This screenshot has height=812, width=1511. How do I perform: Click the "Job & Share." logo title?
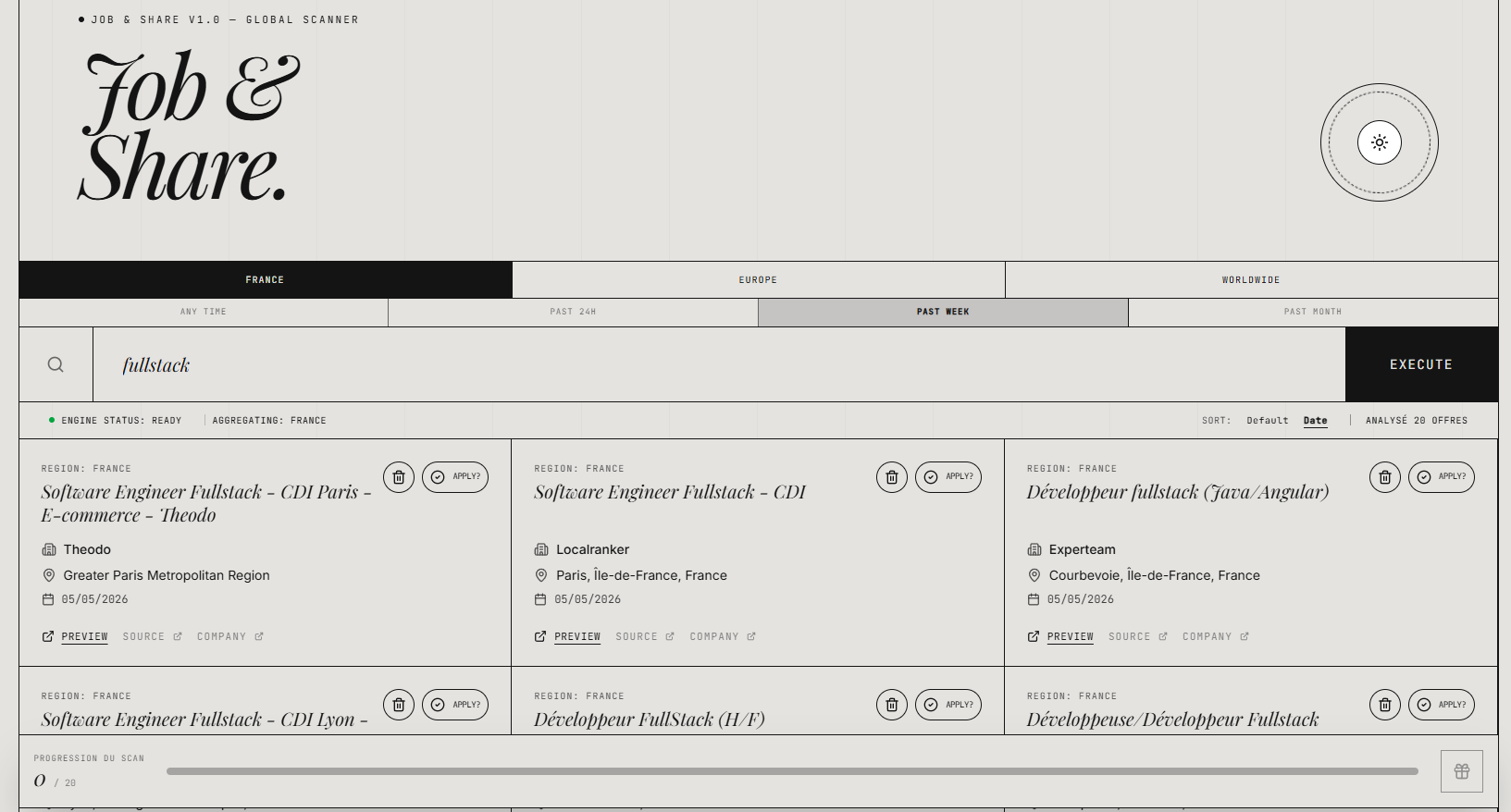(x=190, y=127)
